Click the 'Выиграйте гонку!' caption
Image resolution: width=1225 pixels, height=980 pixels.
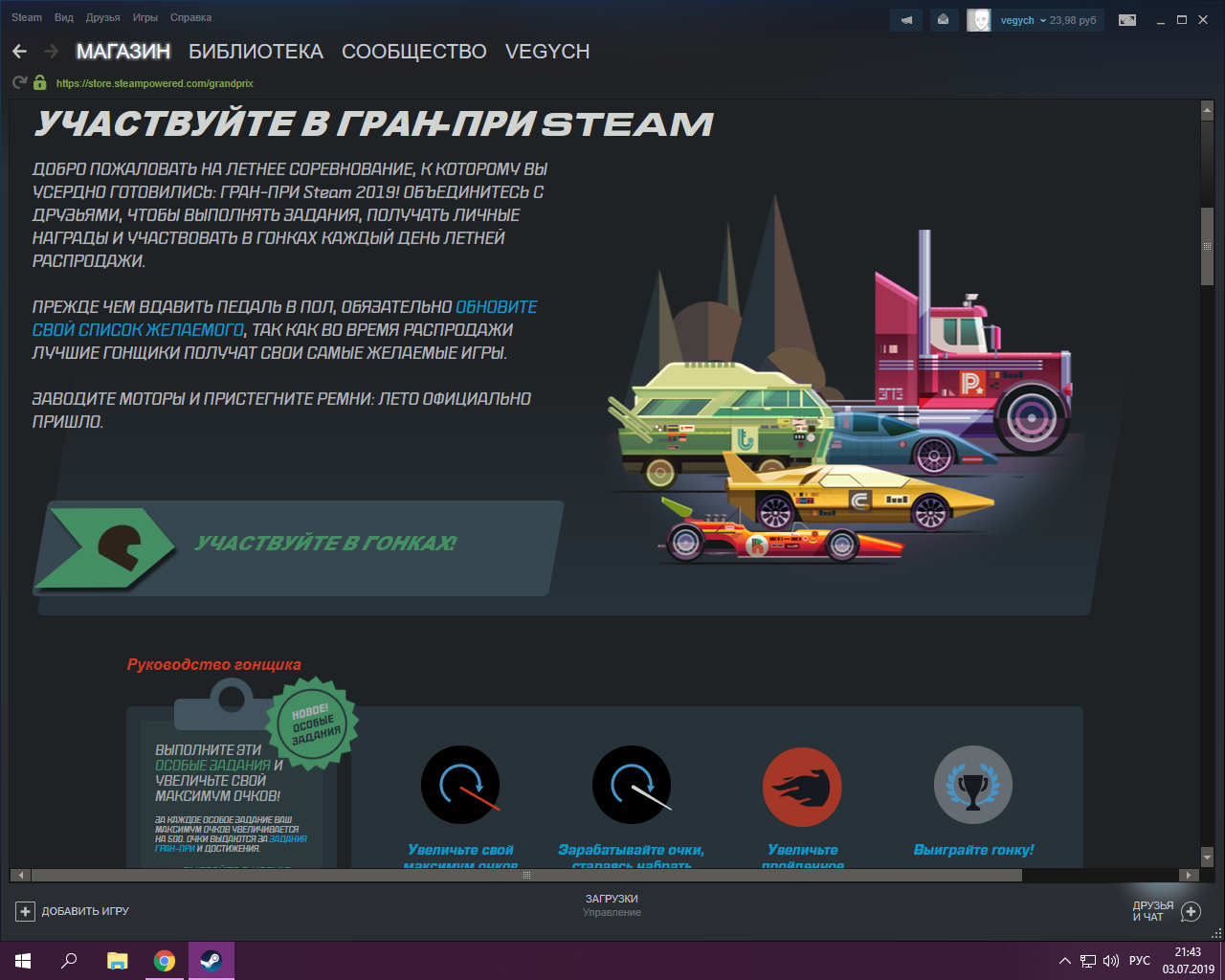(x=973, y=850)
